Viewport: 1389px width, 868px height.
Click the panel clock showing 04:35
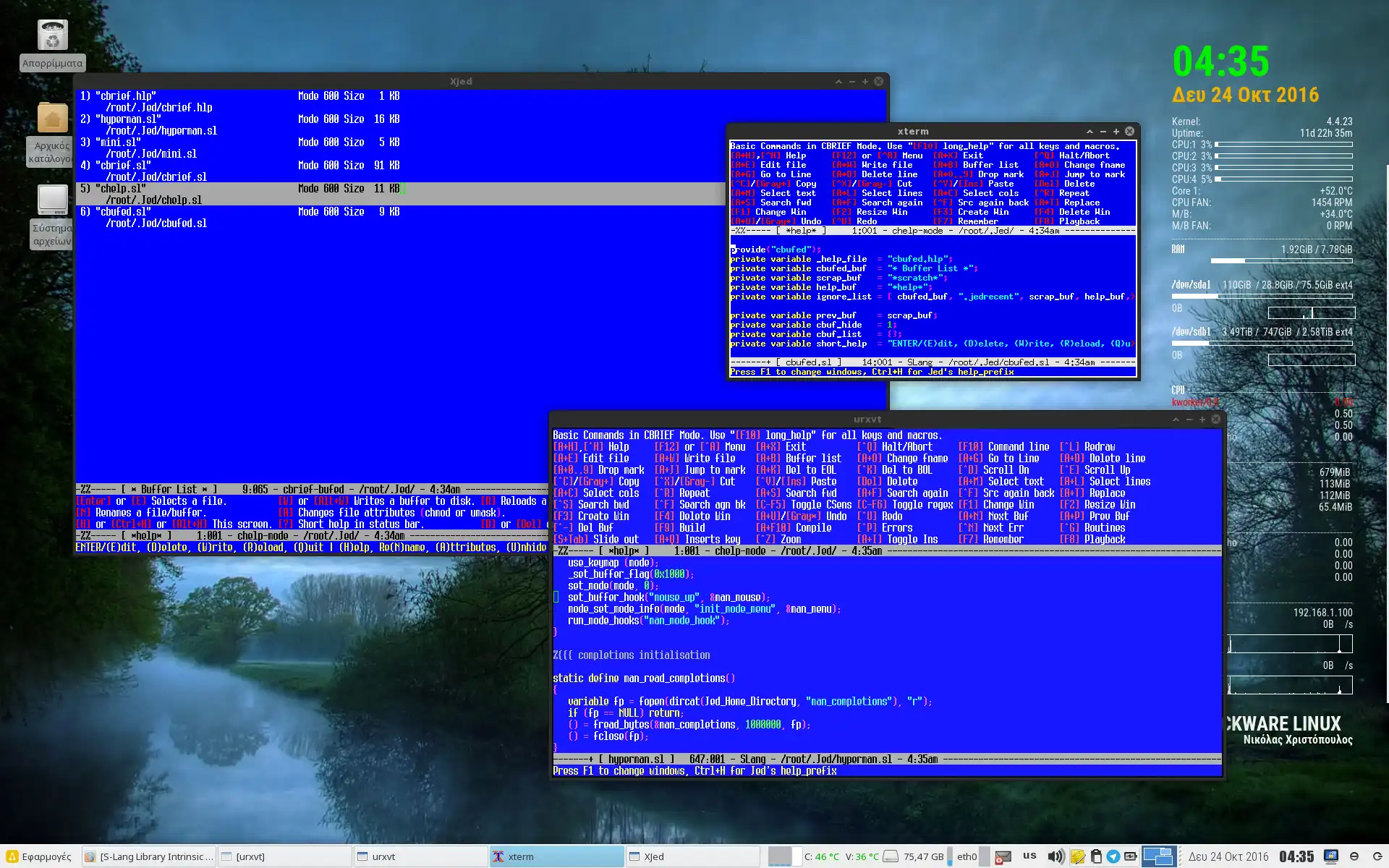1296,856
